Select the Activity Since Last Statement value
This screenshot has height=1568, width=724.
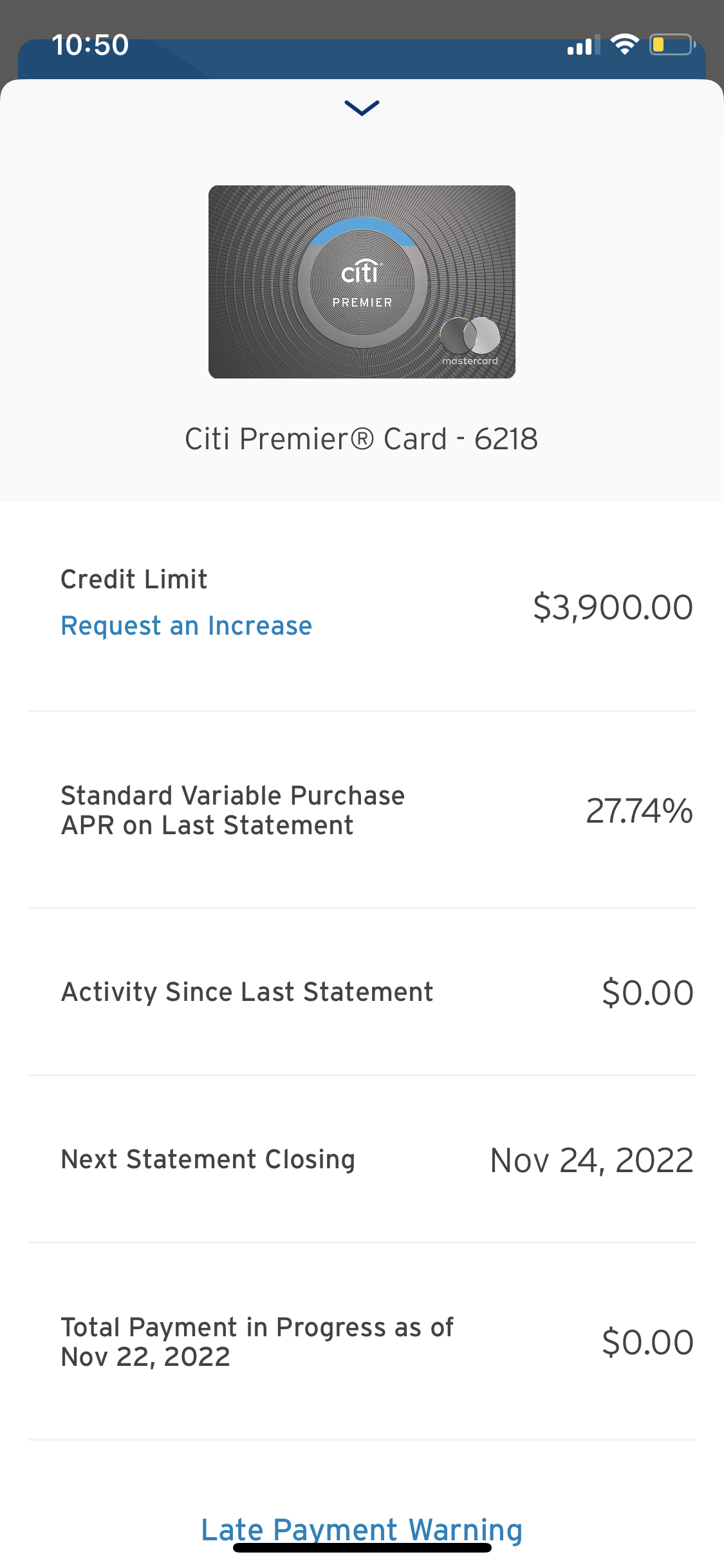pos(647,992)
